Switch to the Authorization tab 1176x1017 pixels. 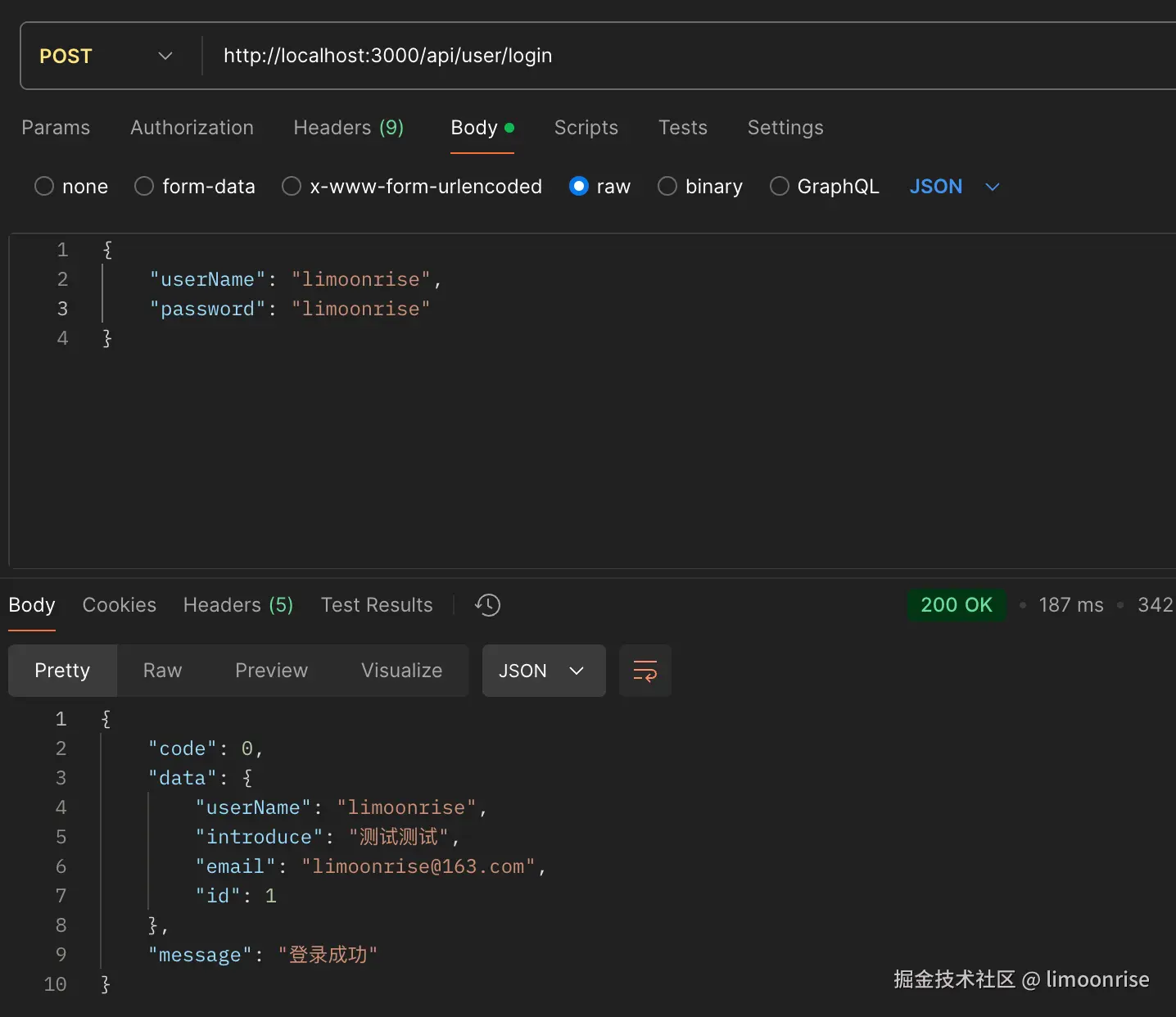(192, 128)
